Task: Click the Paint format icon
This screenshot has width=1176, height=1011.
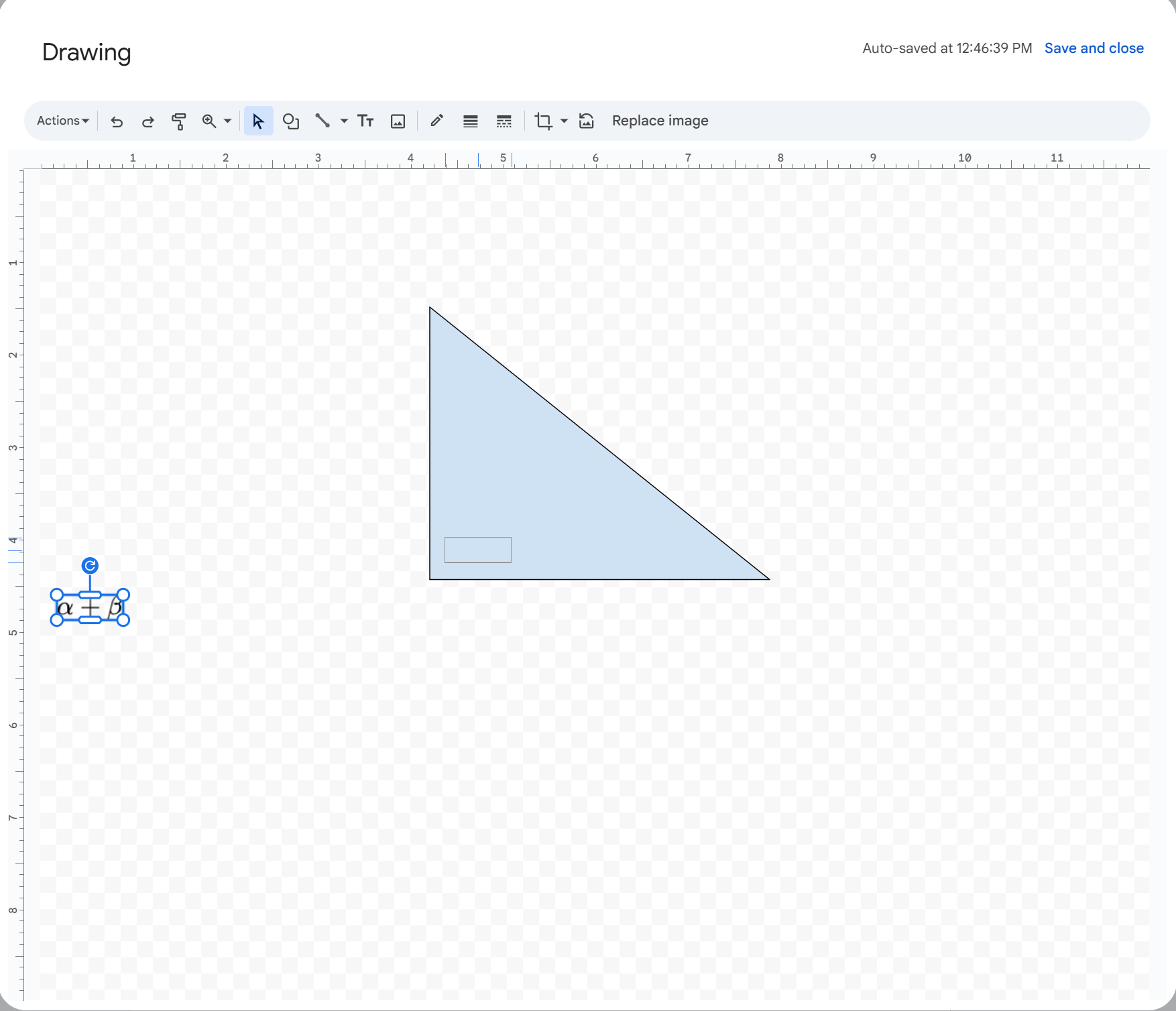Action: pyautogui.click(x=179, y=121)
